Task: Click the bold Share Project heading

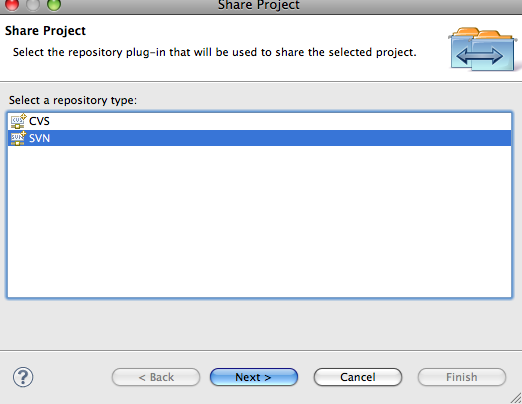Action: [45, 31]
